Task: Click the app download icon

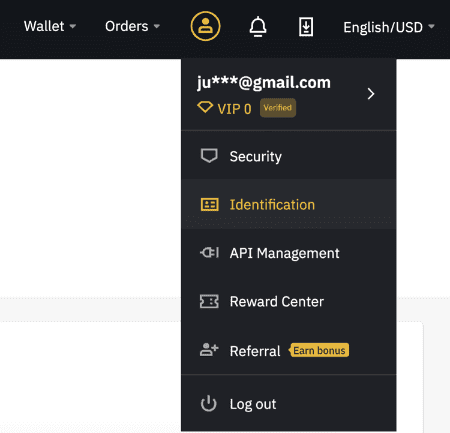Action: point(306,27)
